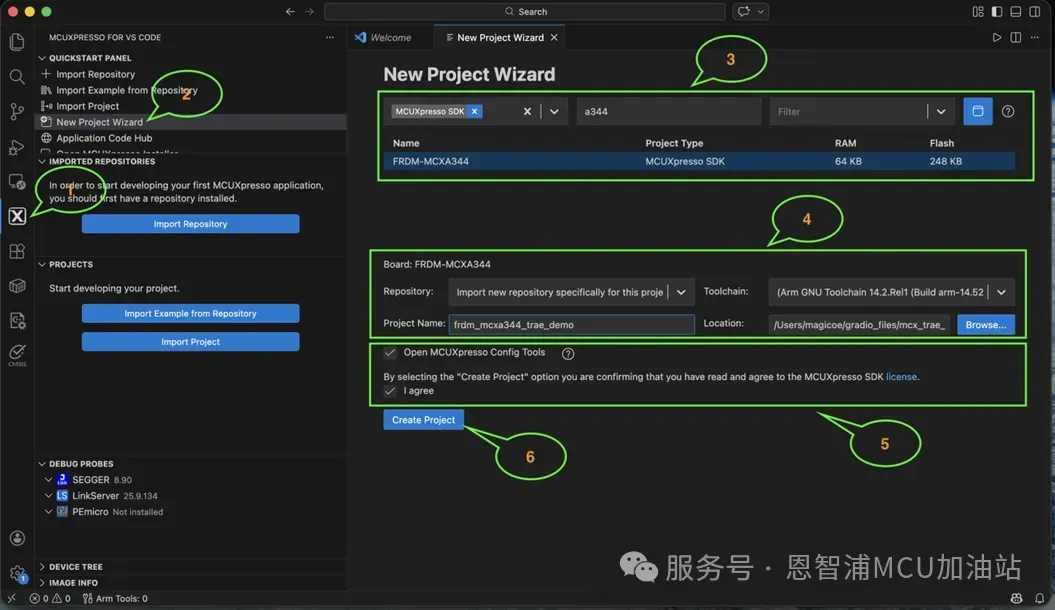The width and height of the screenshot is (1055, 610).
Task: Open the editor more actions ellipsis
Action: 1034,37
